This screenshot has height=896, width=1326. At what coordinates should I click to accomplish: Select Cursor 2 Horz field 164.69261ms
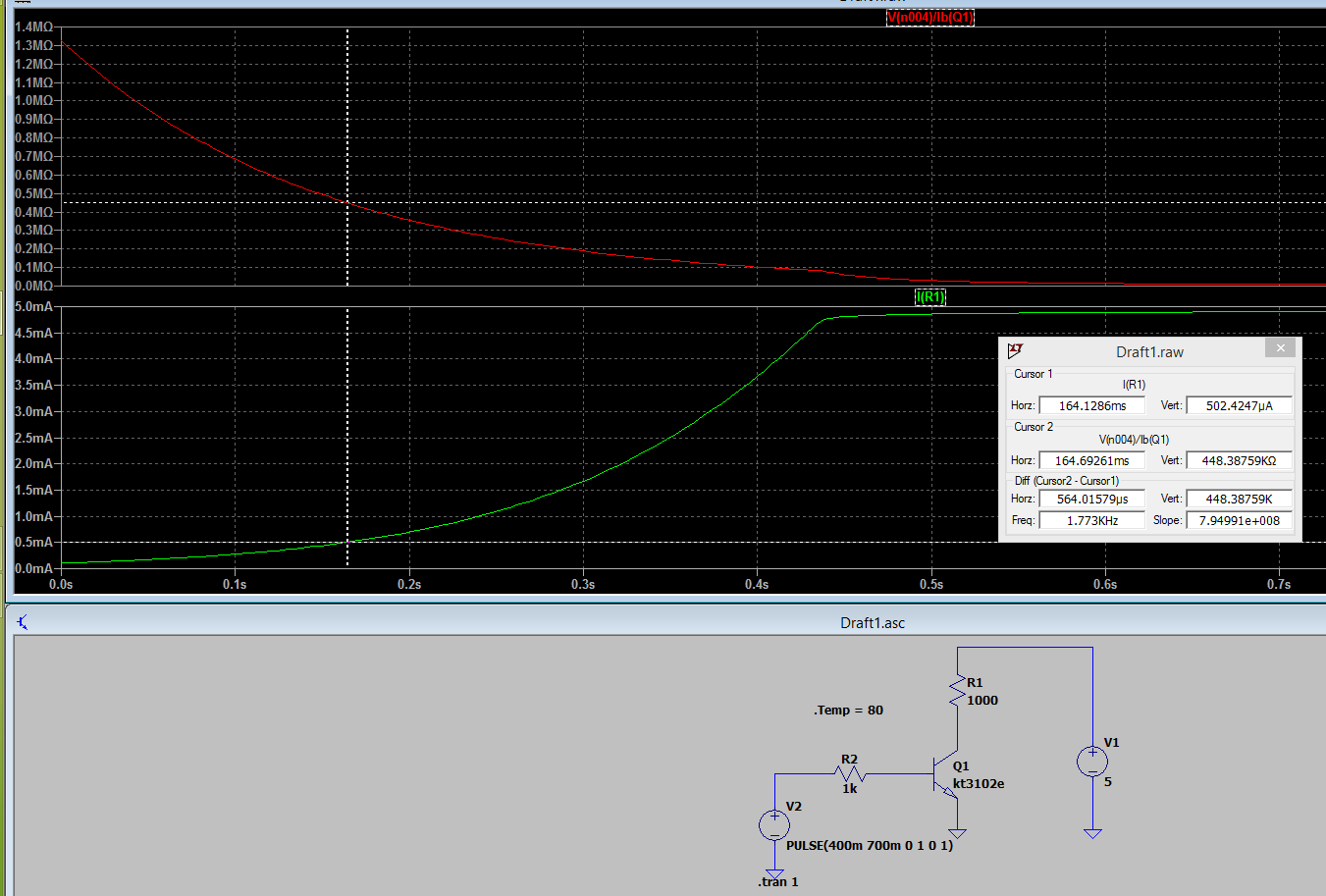pos(1091,460)
